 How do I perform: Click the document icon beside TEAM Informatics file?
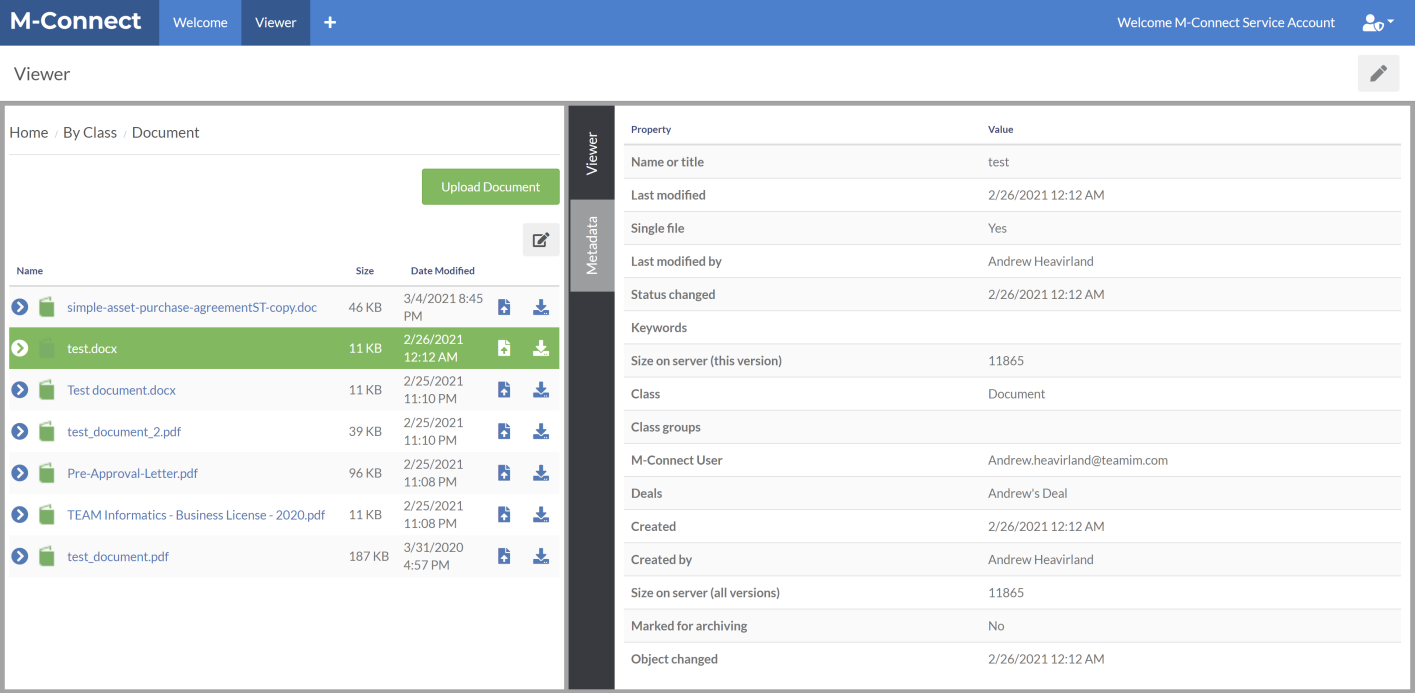click(47, 515)
